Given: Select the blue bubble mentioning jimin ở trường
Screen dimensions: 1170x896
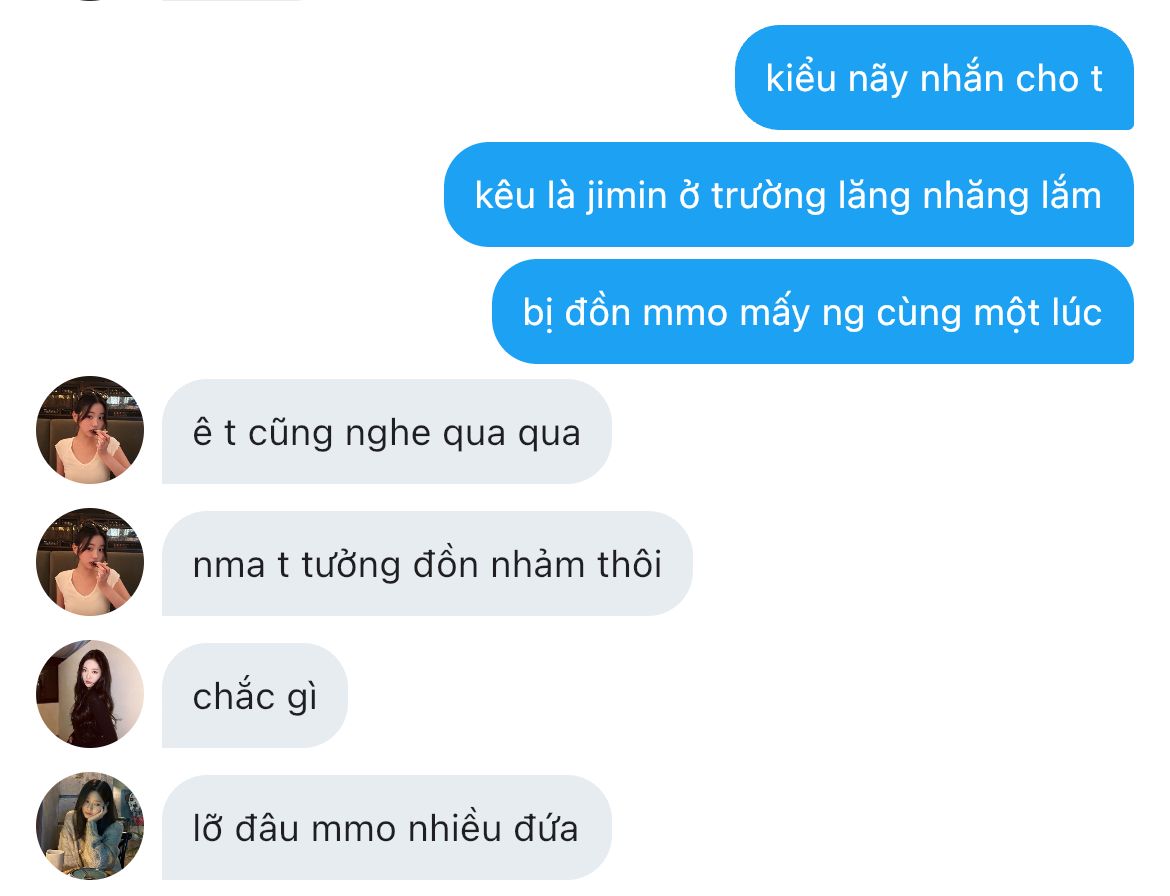Looking at the screenshot, I should click(789, 195).
